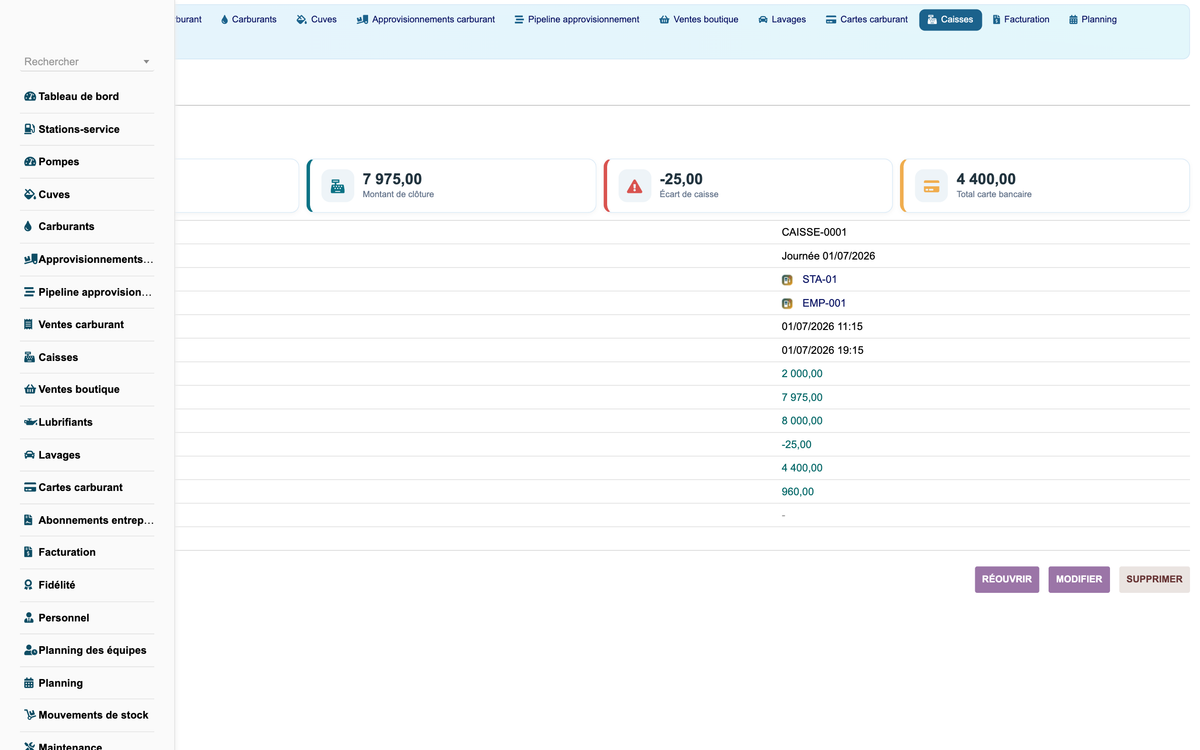The height and width of the screenshot is (750, 1200).
Task: Click the cash register icon on Montant de clôture card
Action: 338,186
